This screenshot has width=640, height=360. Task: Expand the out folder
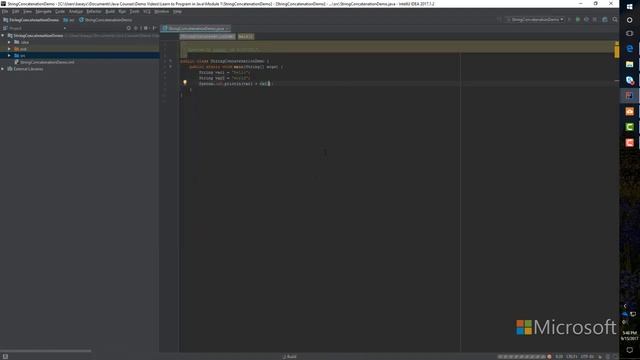point(9,49)
